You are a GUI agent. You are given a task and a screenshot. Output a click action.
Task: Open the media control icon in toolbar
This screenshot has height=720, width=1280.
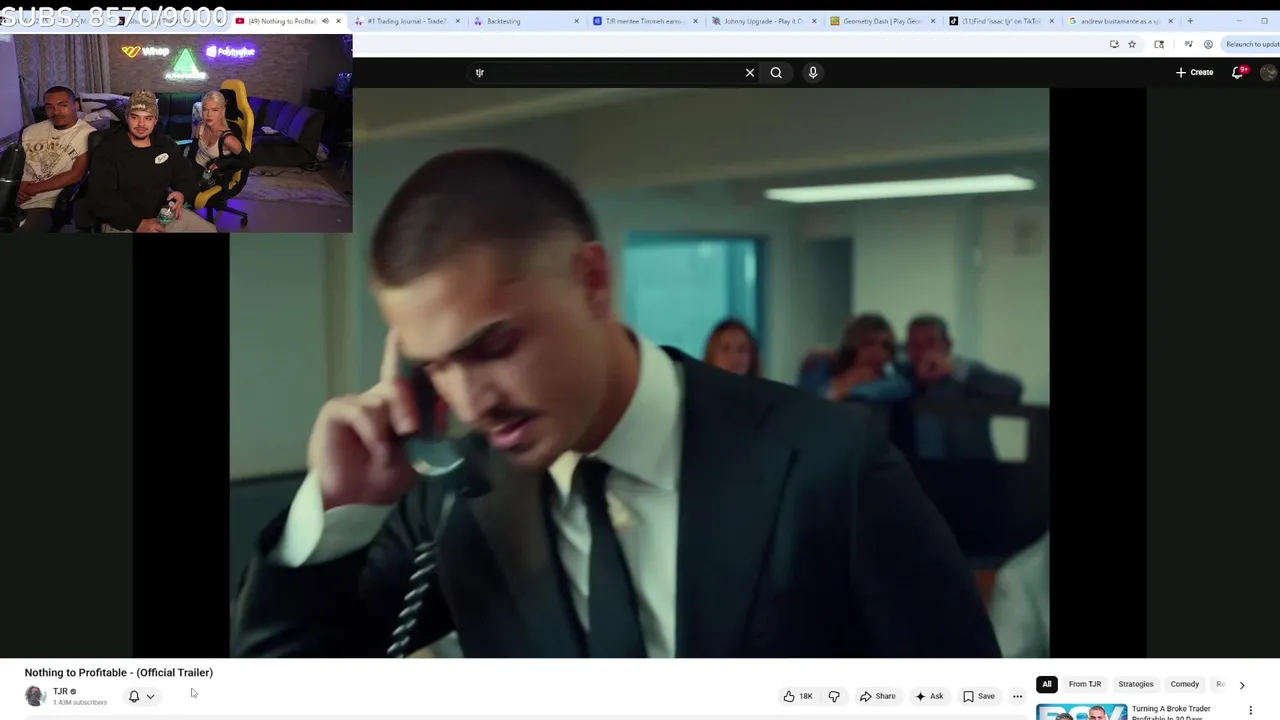1188,44
